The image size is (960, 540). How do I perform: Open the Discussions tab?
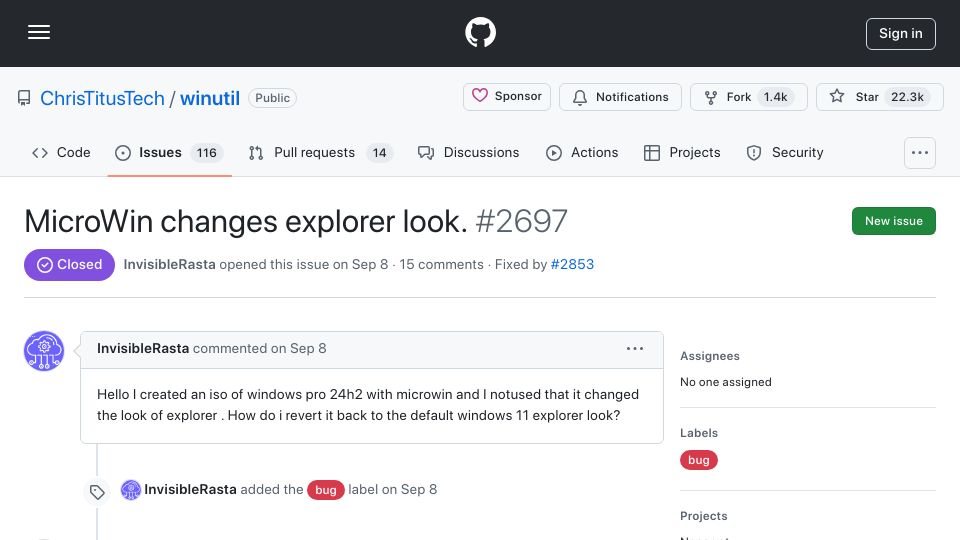(468, 152)
